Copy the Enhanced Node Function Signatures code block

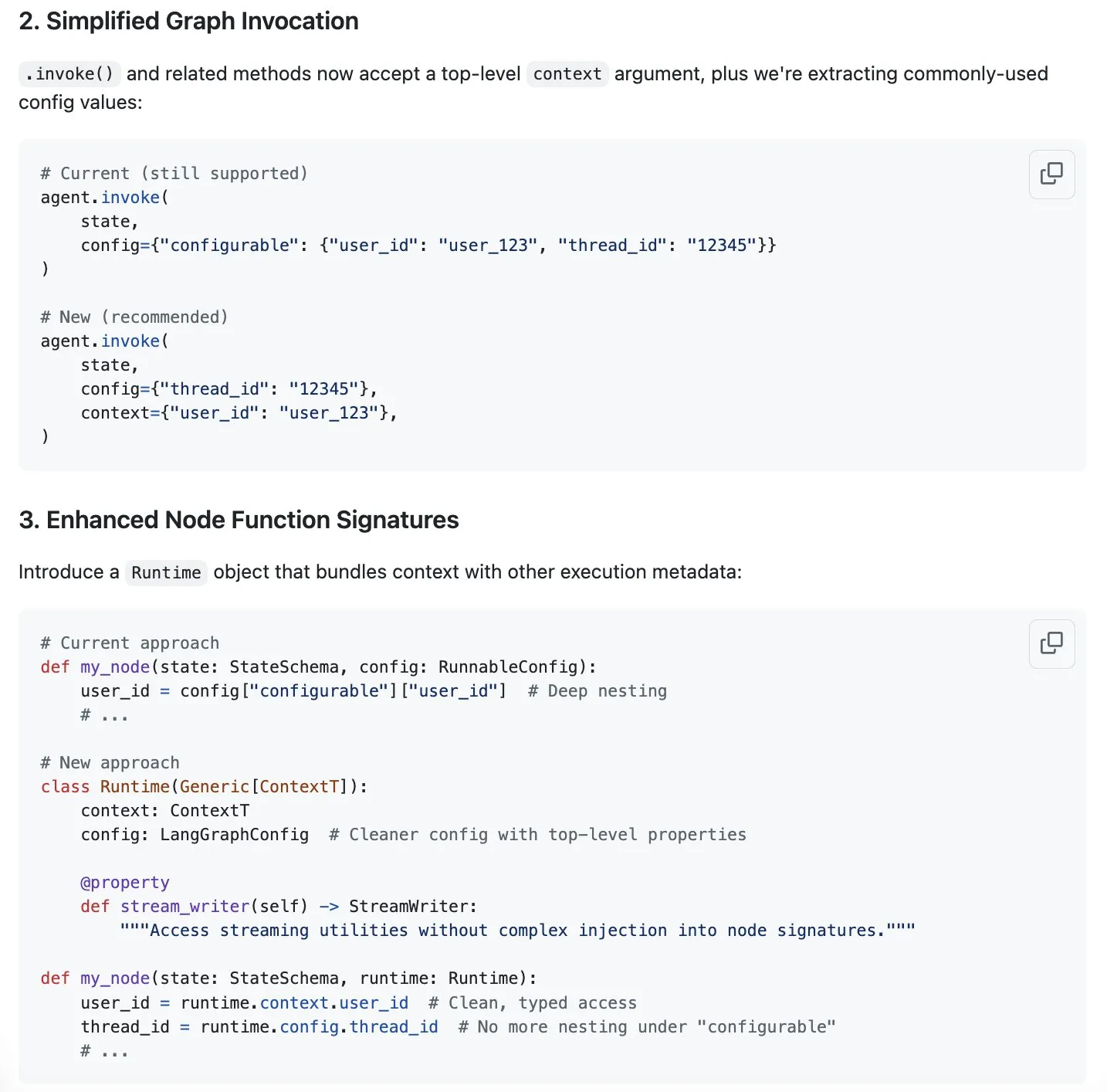tap(1051, 643)
